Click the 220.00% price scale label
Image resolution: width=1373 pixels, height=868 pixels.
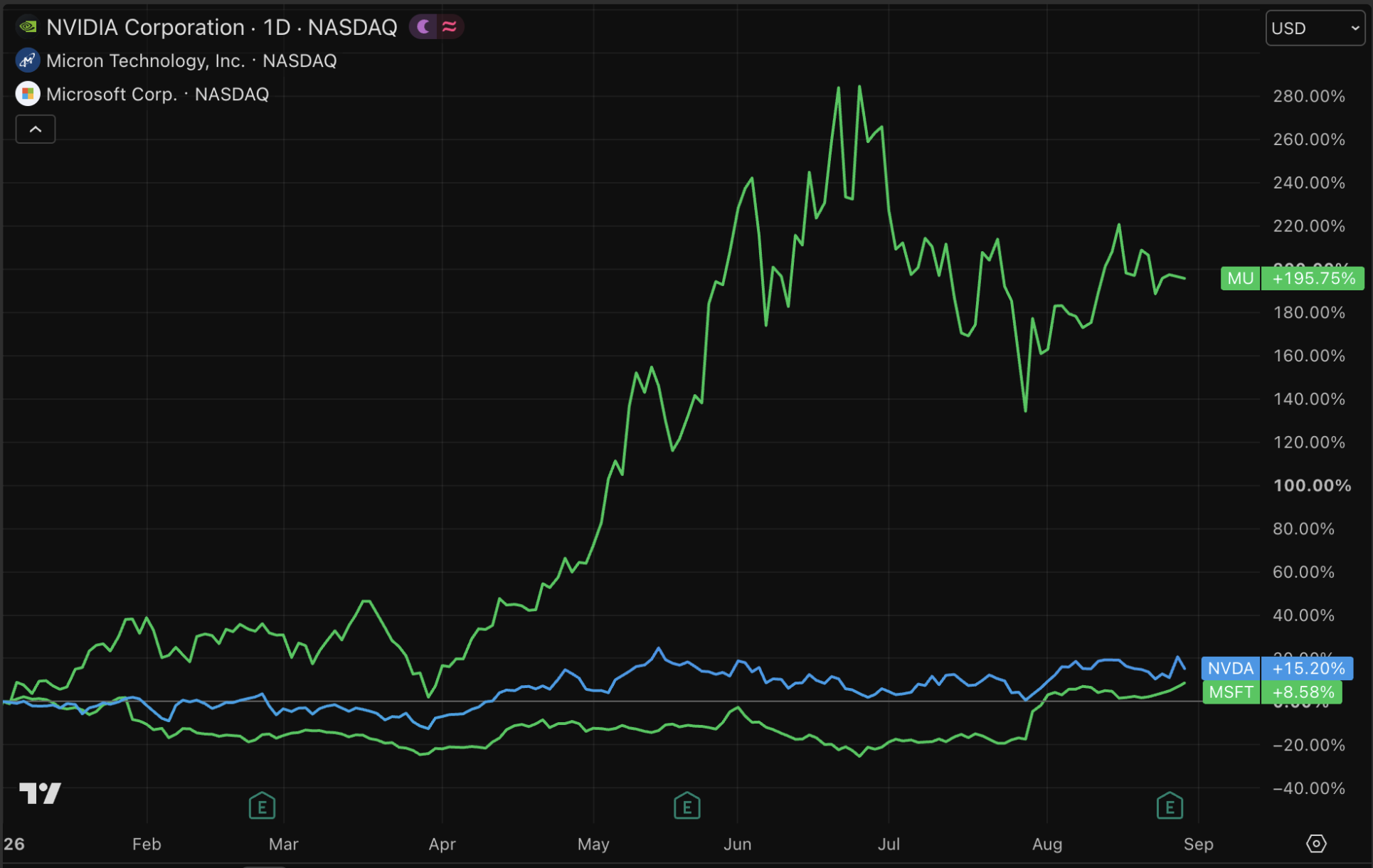coord(1309,226)
